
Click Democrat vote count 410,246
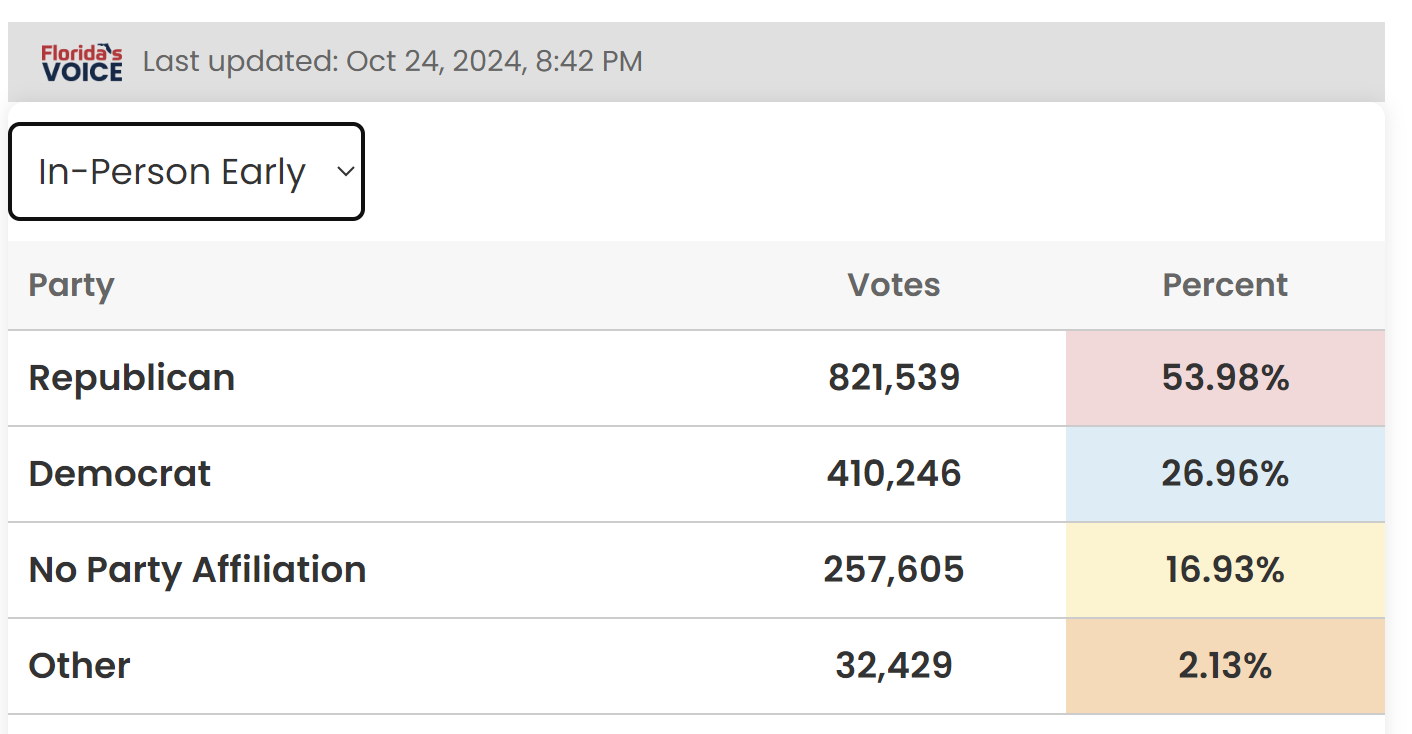894,474
